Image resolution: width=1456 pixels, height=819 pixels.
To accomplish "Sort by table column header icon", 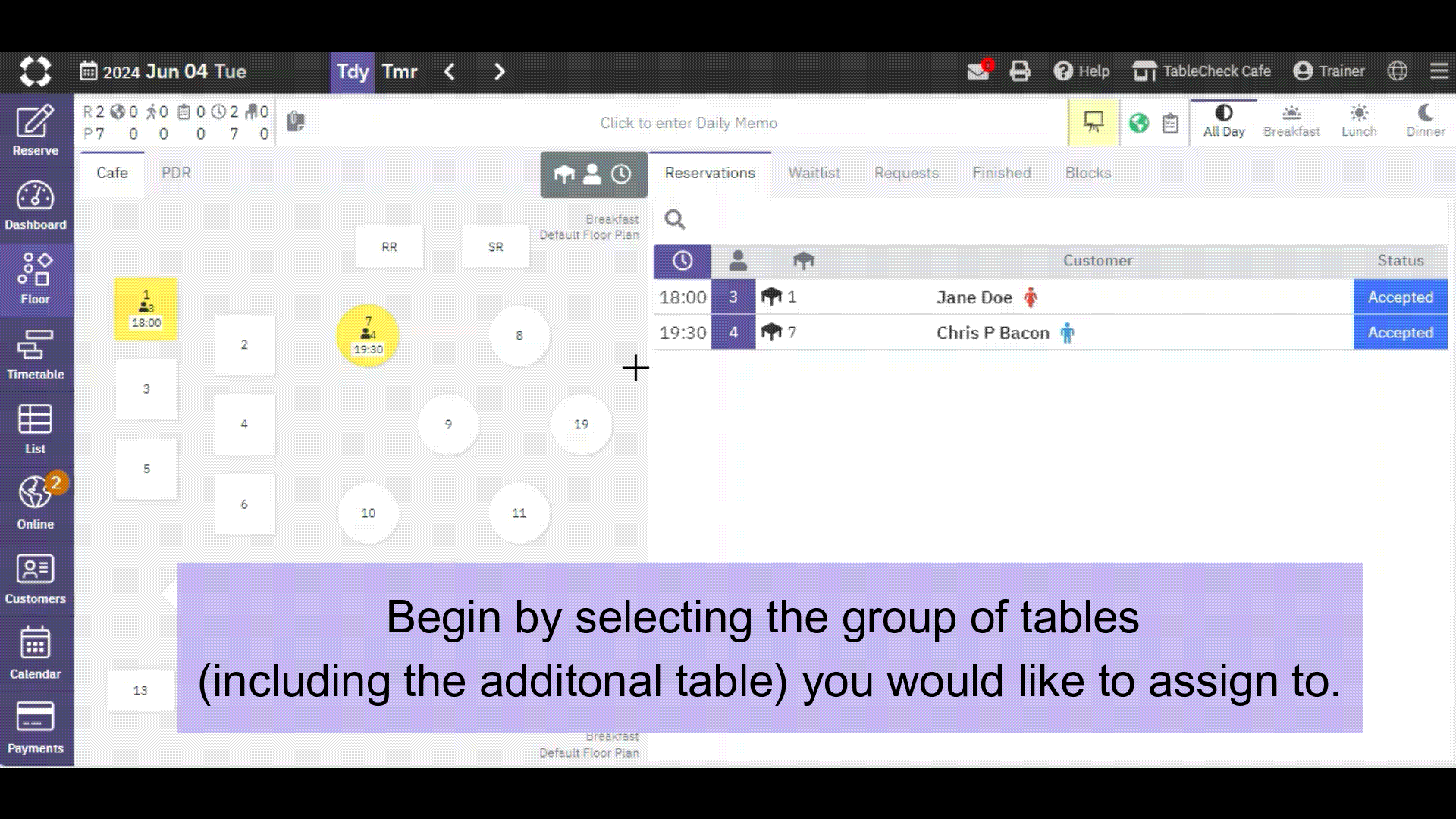I will tap(803, 261).
